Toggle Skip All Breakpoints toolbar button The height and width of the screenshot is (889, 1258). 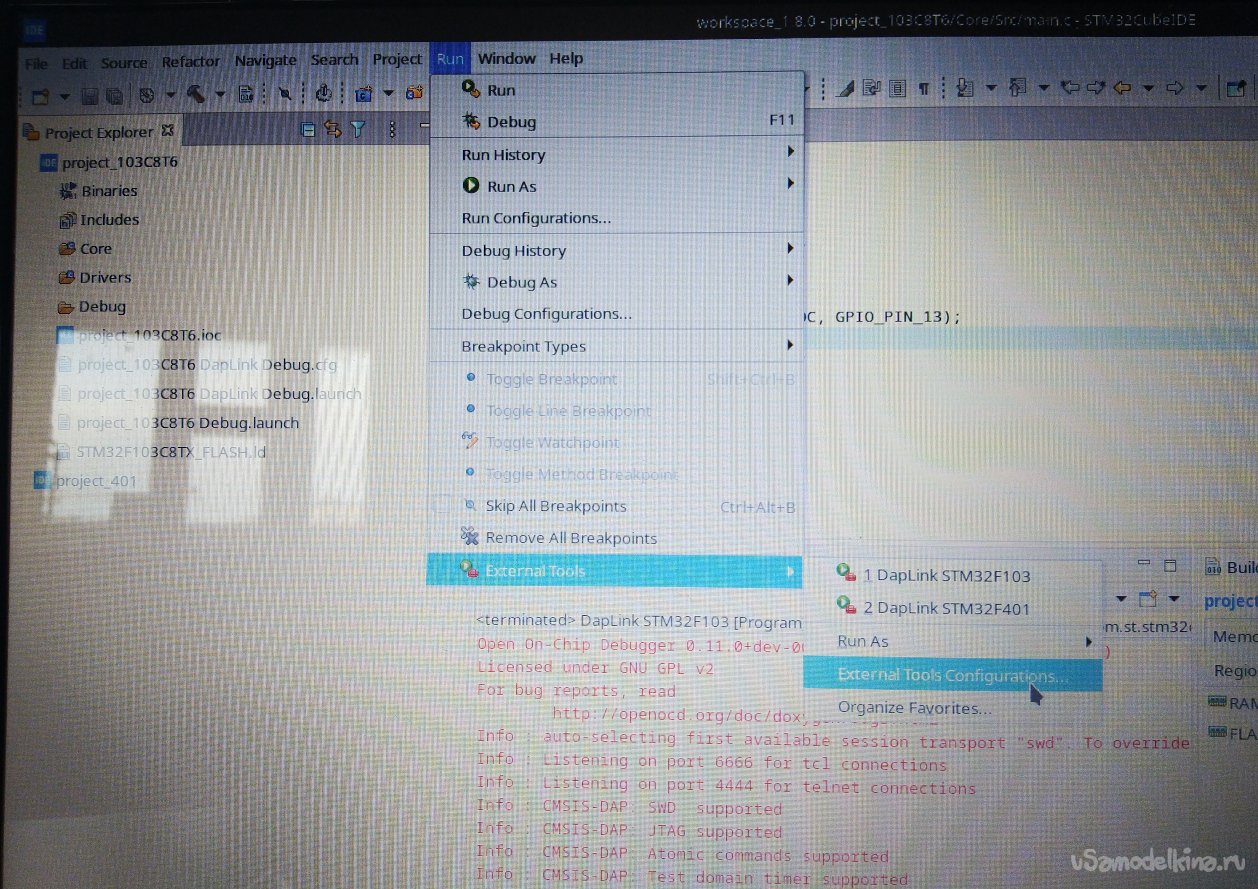(x=285, y=95)
